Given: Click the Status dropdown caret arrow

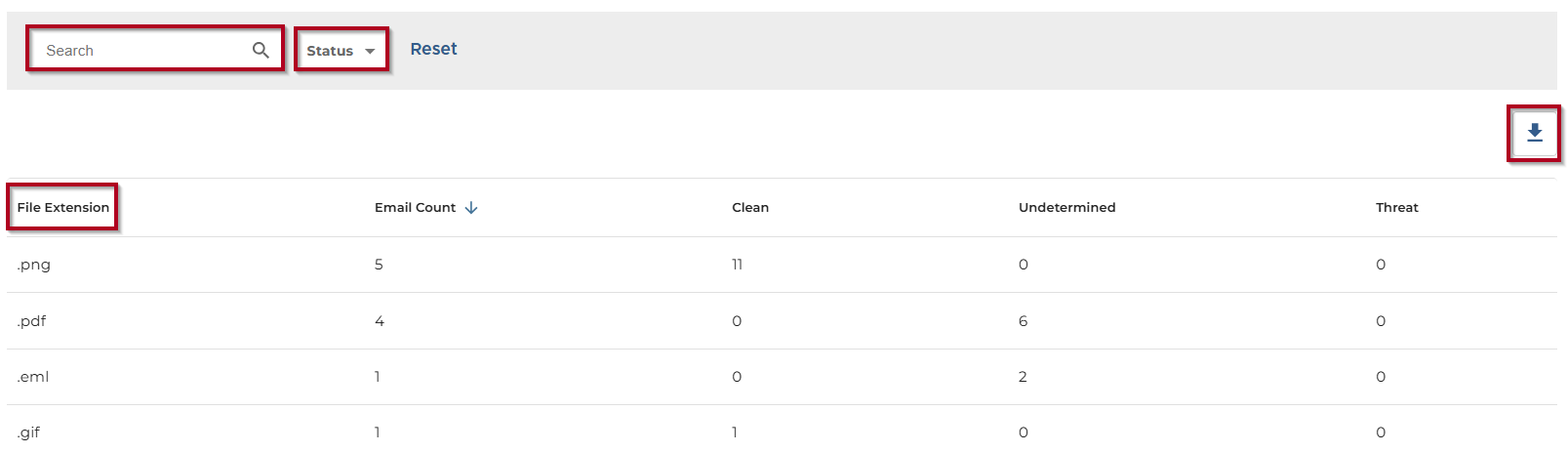Looking at the screenshot, I should (370, 51).
